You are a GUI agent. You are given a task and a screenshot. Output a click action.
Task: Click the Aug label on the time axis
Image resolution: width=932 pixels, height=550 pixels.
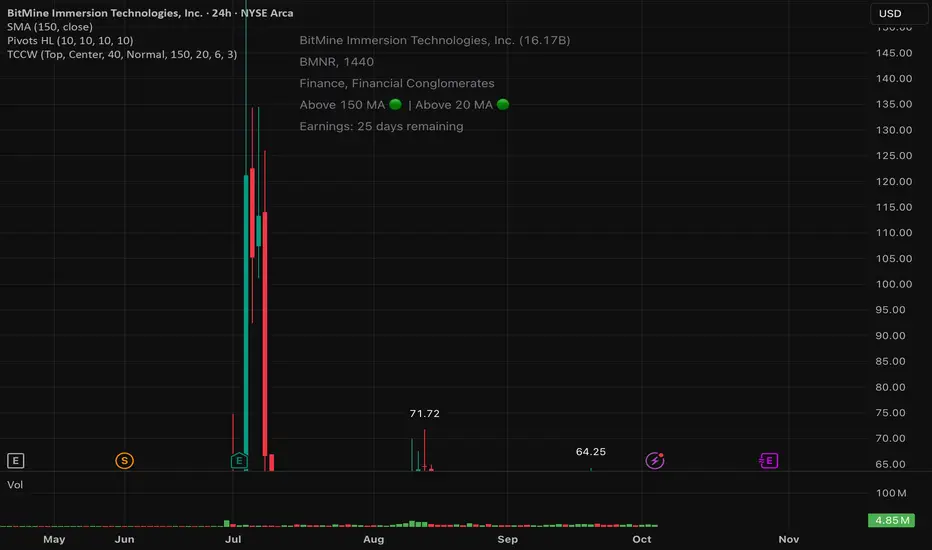point(374,539)
